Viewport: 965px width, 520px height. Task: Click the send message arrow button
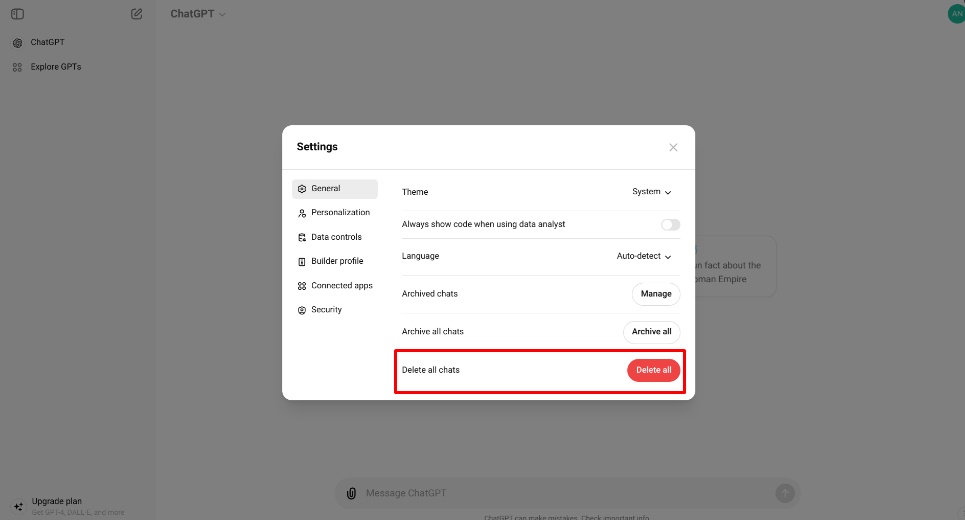point(785,494)
